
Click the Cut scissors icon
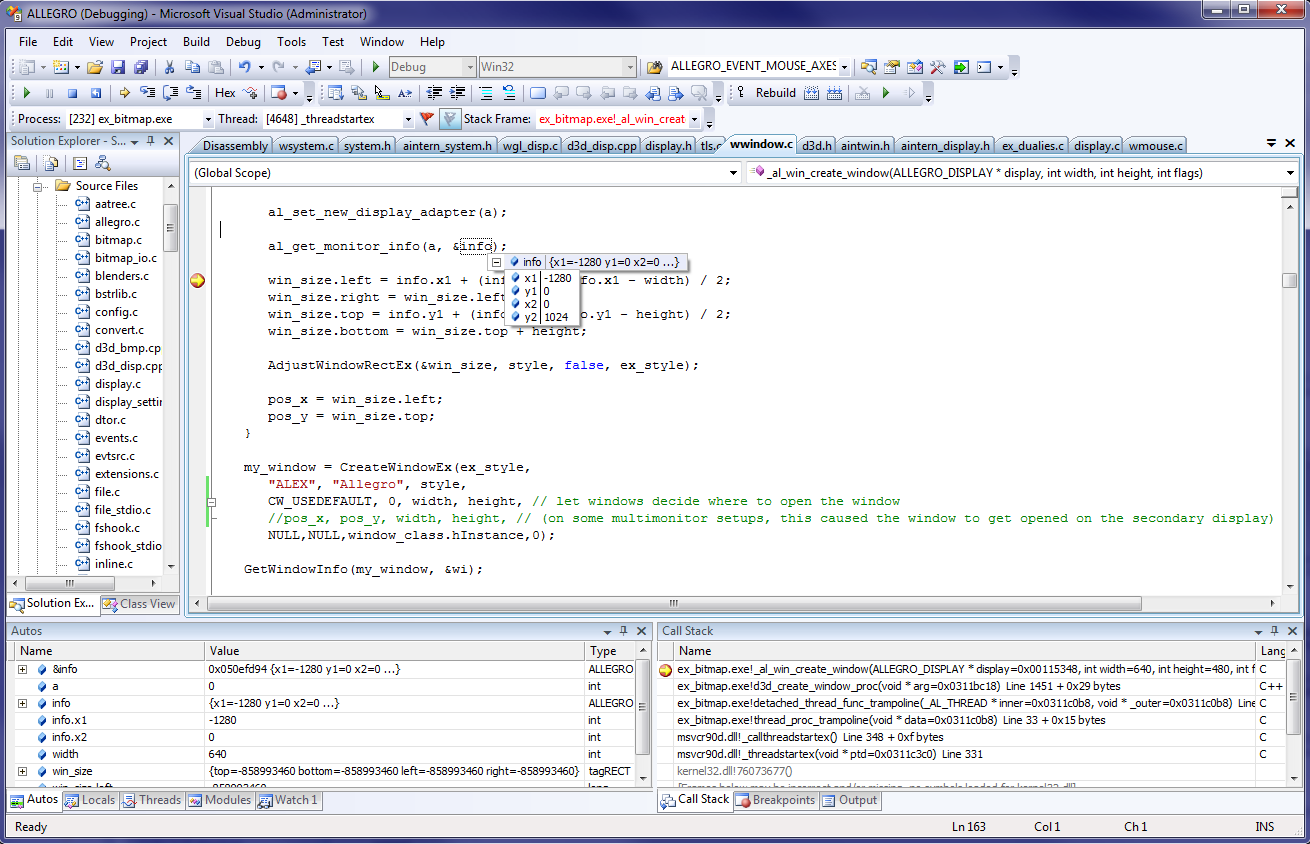pos(169,67)
